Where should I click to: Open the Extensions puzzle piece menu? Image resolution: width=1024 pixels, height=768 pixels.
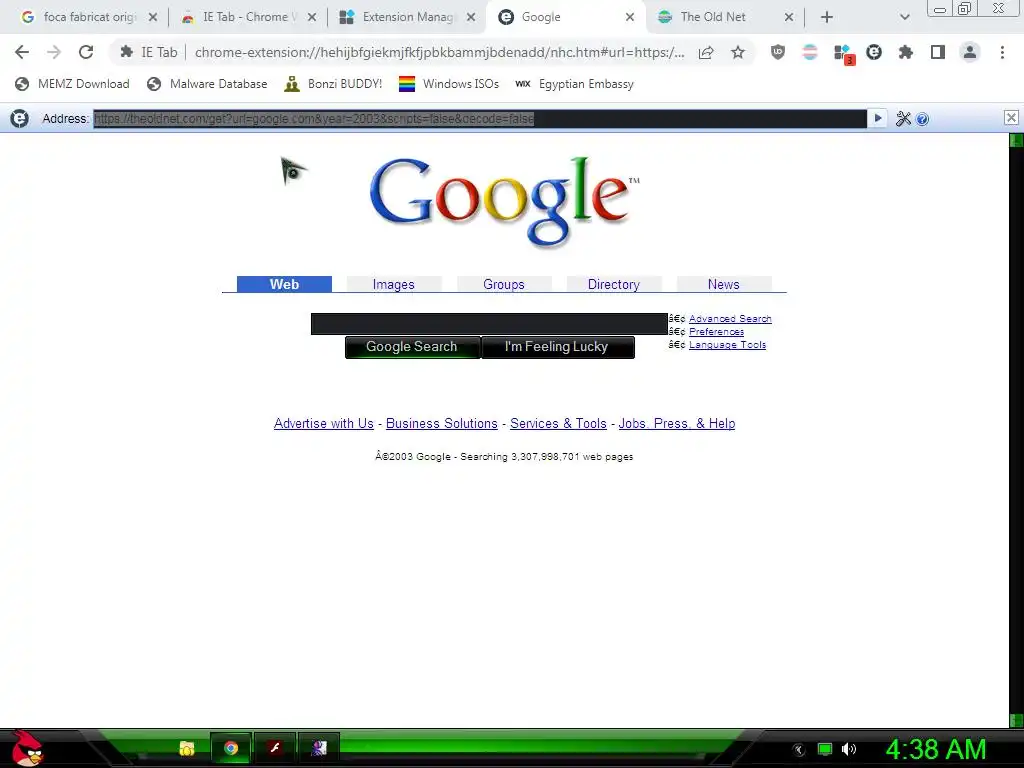point(906,52)
